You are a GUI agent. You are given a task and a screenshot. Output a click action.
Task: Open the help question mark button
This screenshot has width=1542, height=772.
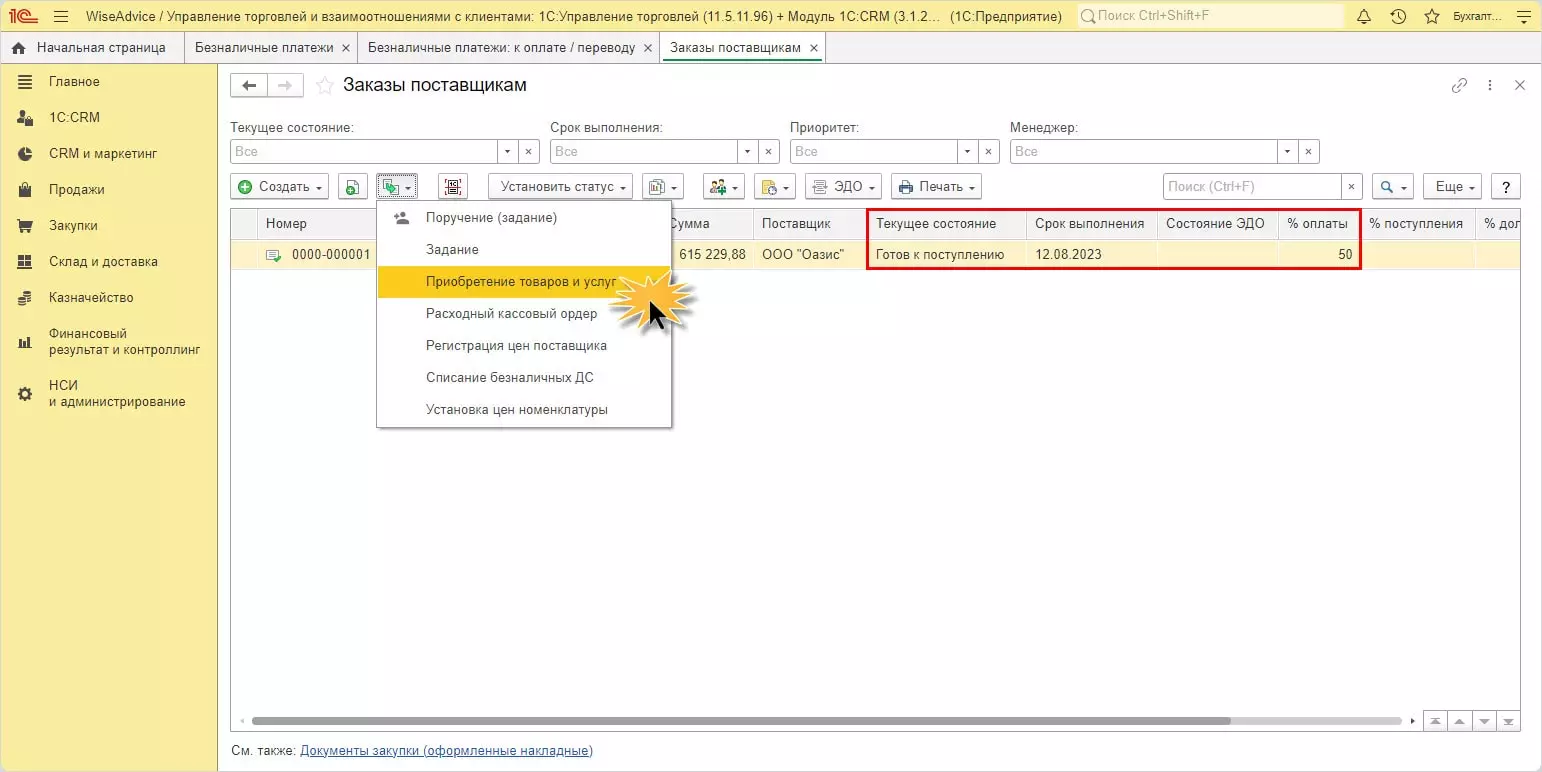coord(1505,187)
